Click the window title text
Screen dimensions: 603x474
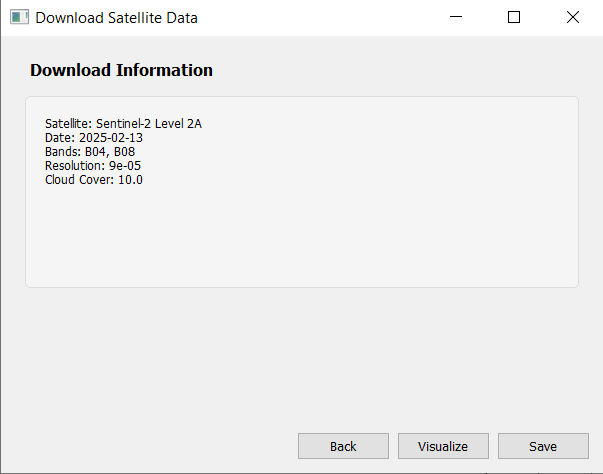tap(116, 17)
